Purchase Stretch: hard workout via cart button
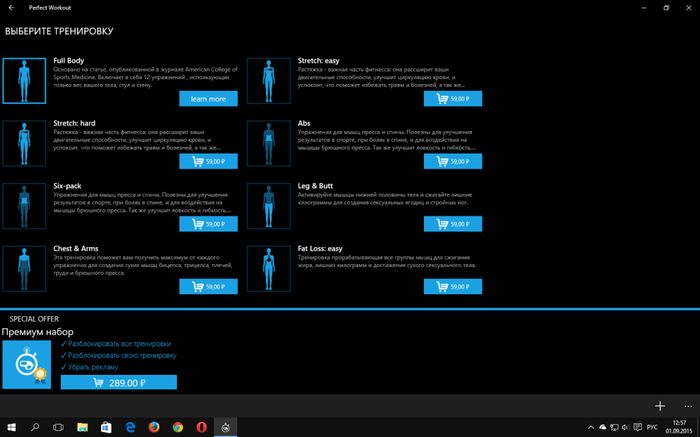This screenshot has width=700, height=437. tap(208, 161)
